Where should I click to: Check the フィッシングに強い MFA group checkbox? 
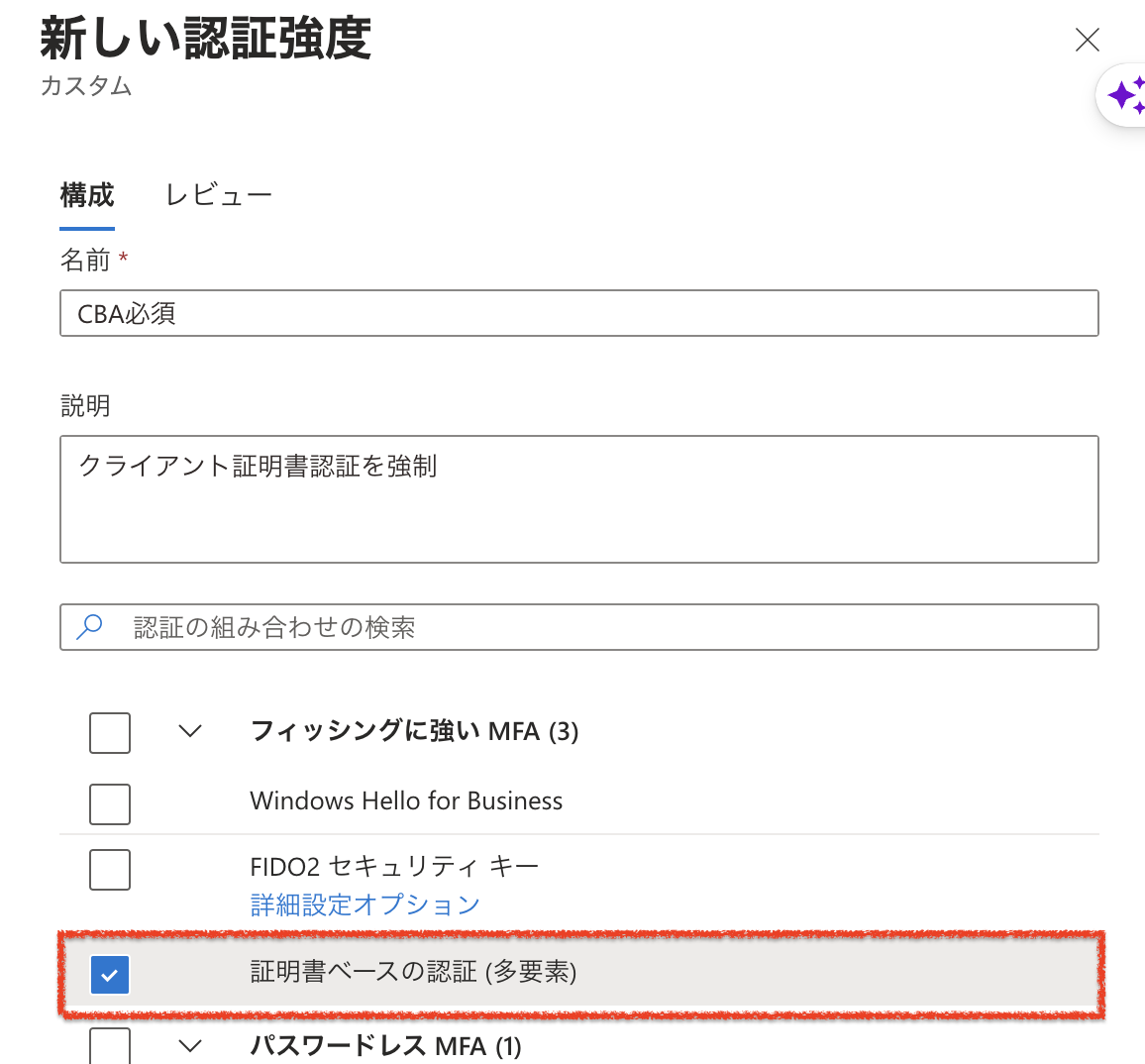pos(110,732)
